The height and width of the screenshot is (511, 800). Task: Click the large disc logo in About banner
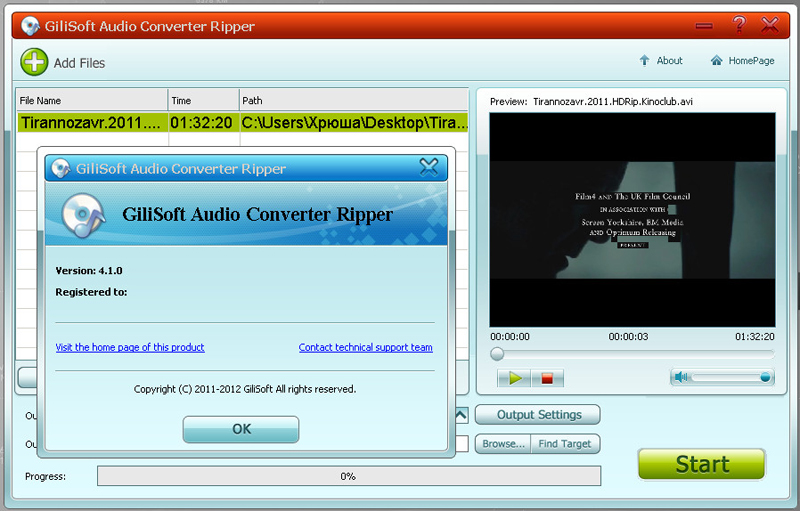tap(84, 215)
